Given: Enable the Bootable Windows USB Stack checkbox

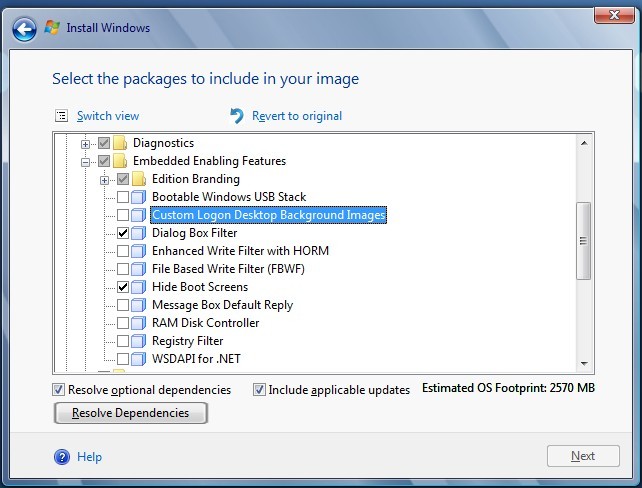Looking at the screenshot, I should click(x=123, y=197).
